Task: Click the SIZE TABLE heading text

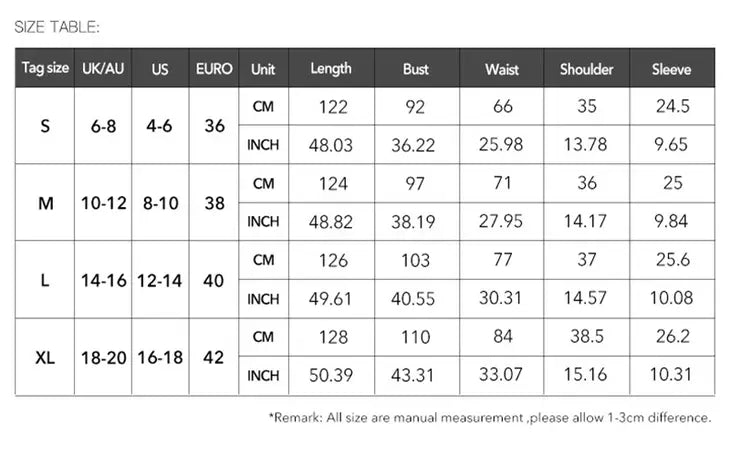Action: tap(57, 26)
